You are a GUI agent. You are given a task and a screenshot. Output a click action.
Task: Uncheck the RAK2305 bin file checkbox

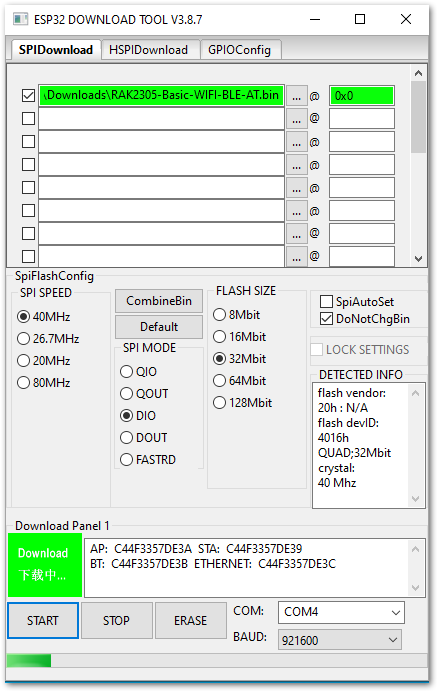[x=28, y=95]
